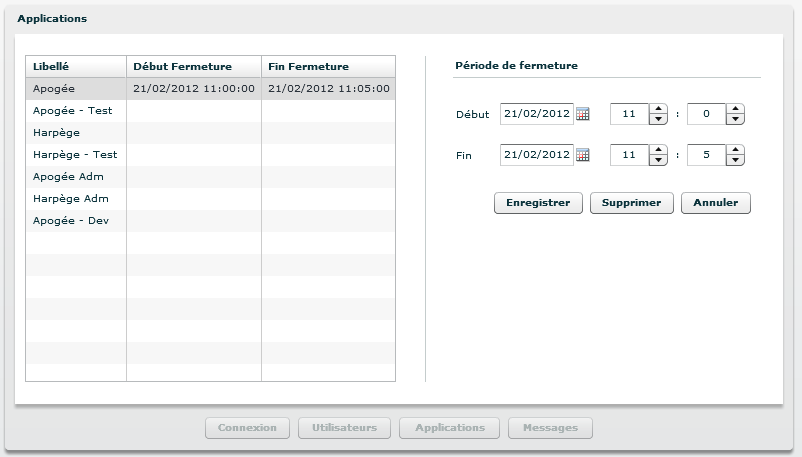Increase the Fin hour value
The height and width of the screenshot is (457, 802).
click(x=658, y=150)
